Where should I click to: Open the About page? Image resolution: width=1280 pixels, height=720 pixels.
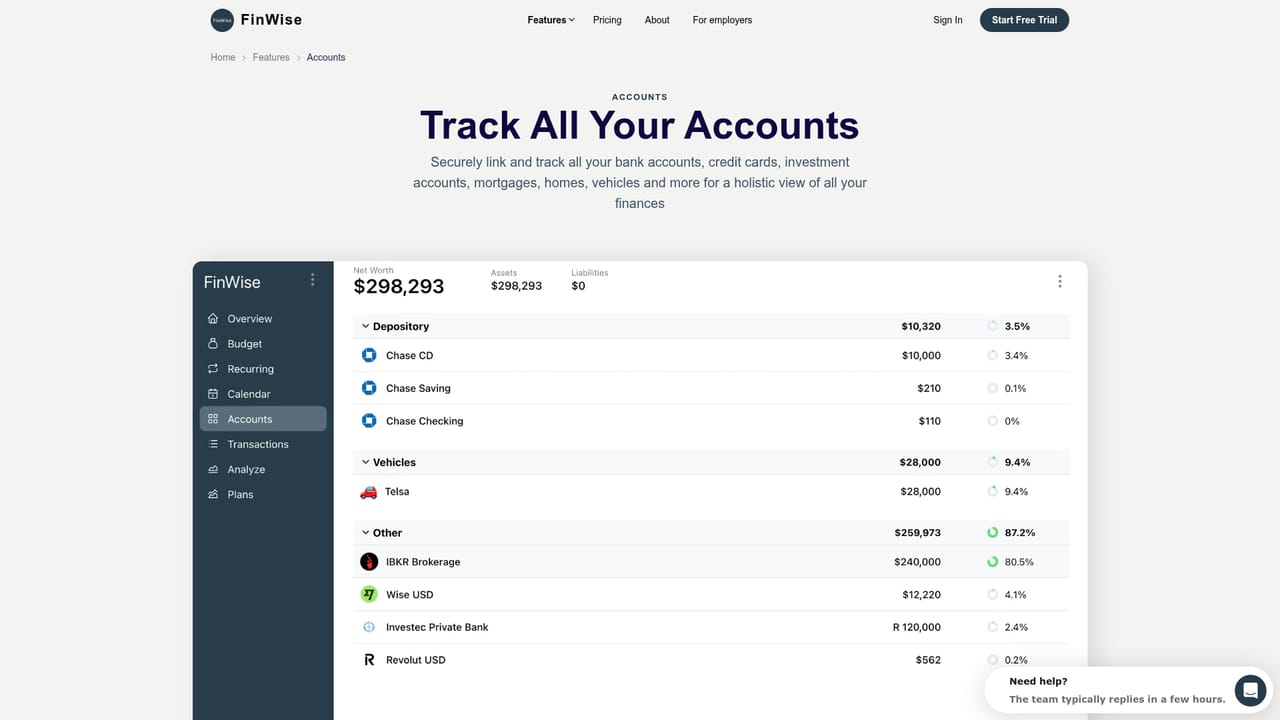[657, 20]
